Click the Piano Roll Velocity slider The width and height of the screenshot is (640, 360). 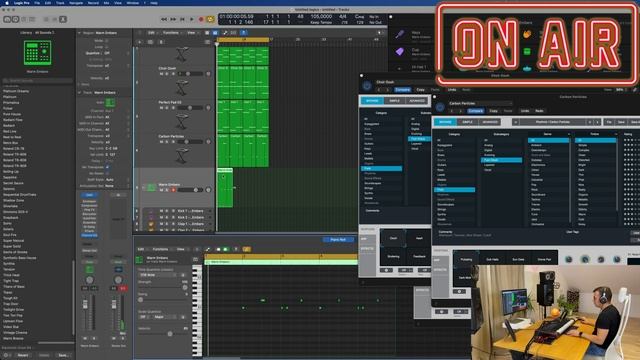pos(163,333)
